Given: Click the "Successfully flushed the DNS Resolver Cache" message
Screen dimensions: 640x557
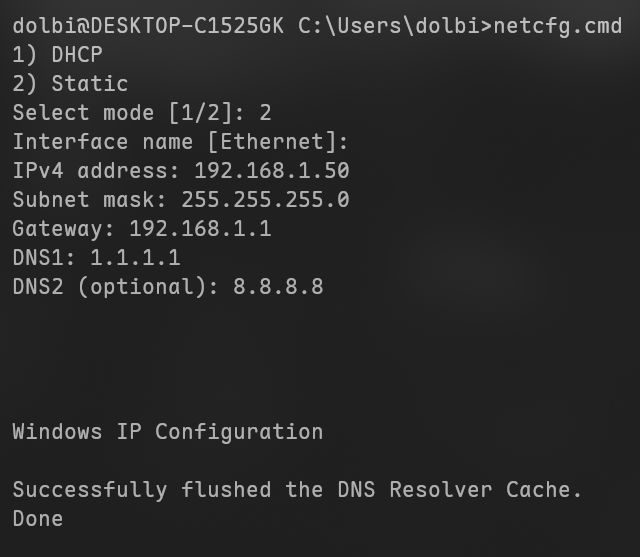Looking at the screenshot, I should (297, 490).
